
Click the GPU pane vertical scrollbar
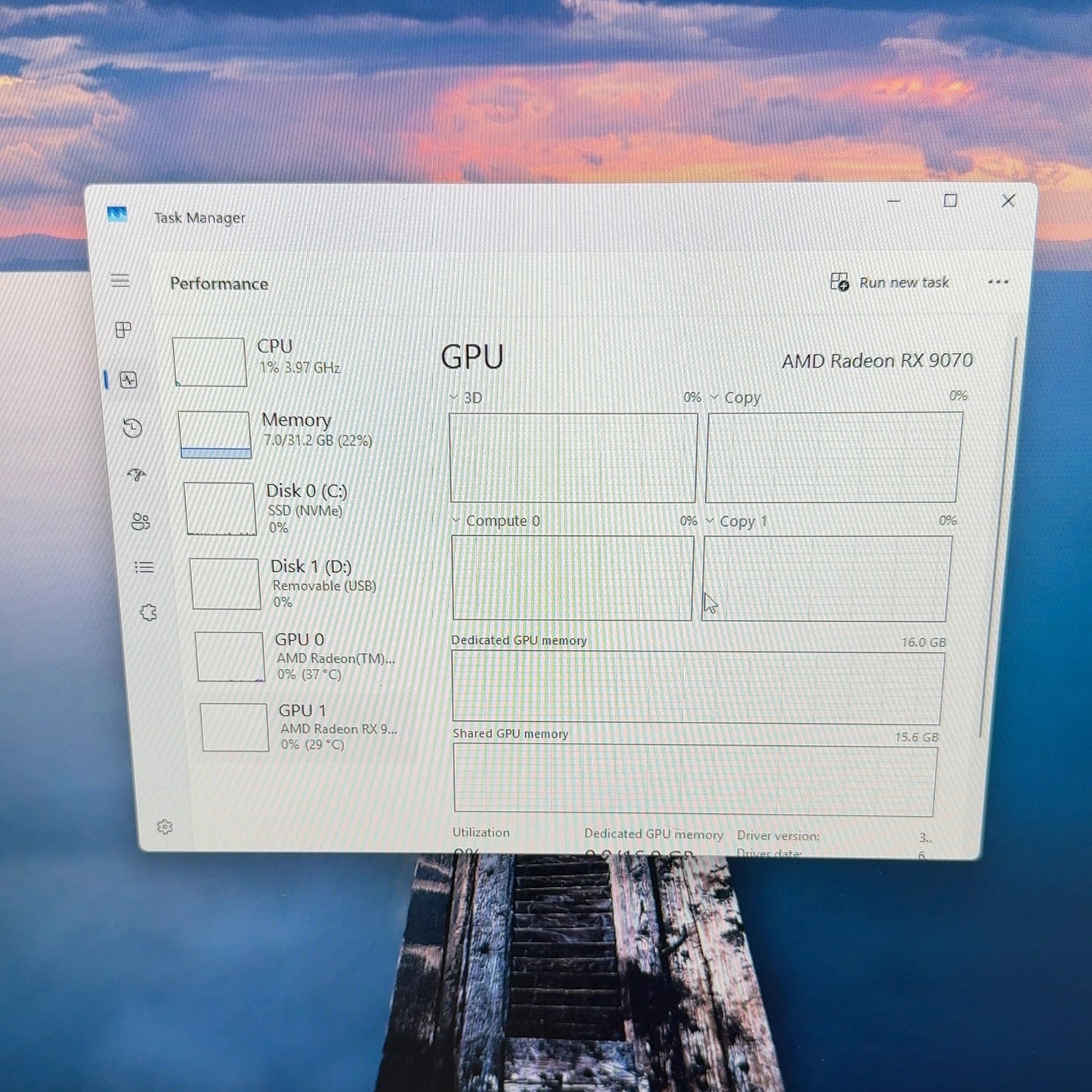(997, 537)
